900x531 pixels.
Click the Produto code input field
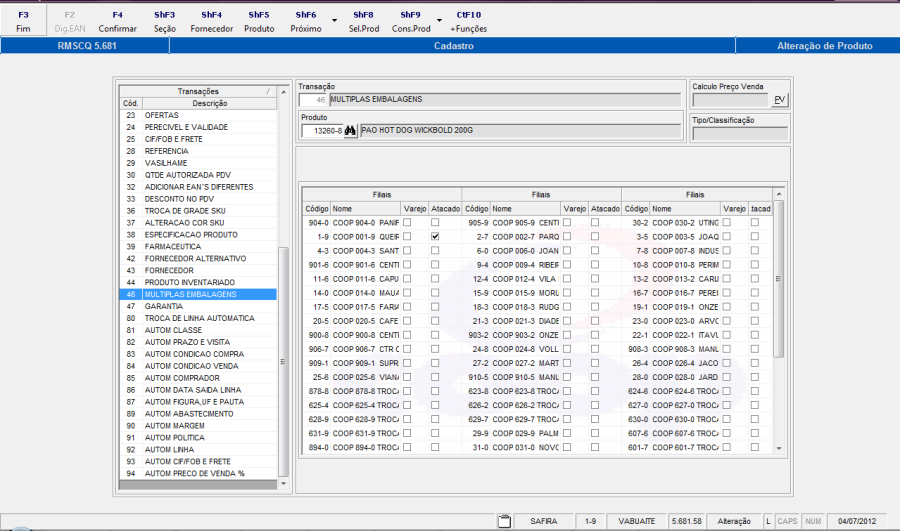point(321,131)
